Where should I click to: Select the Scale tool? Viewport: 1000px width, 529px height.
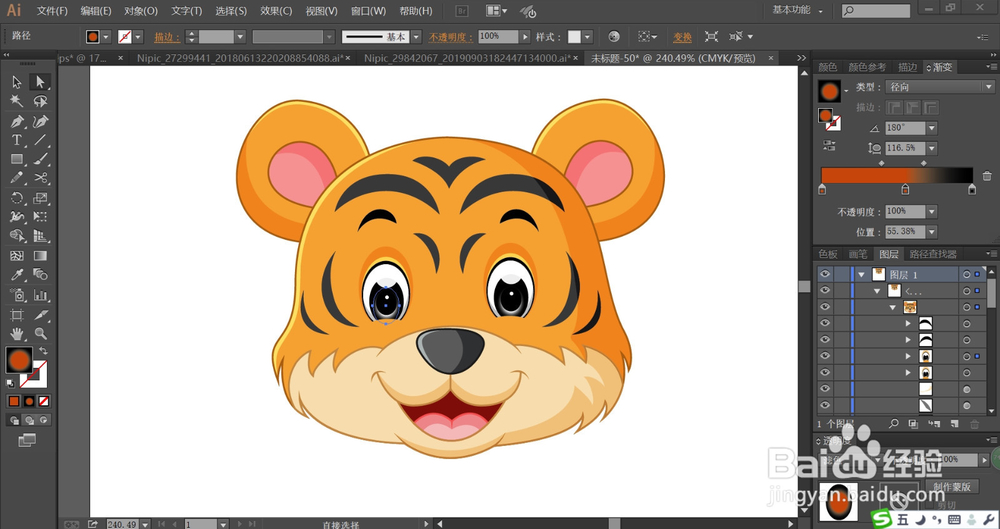pos(40,198)
